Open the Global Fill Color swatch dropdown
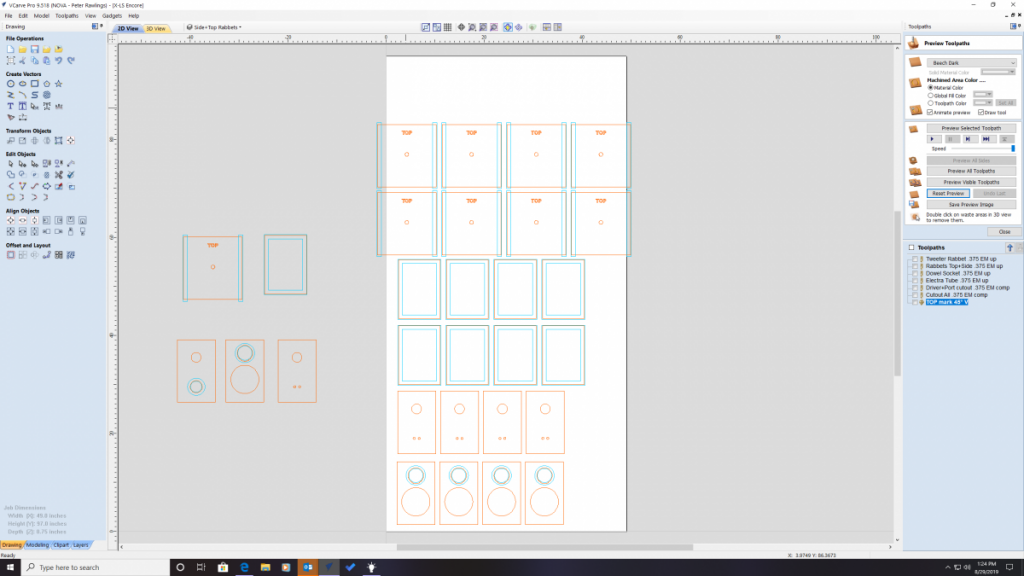Viewport: 1024px width, 576px height. pyautogui.click(x=982, y=95)
